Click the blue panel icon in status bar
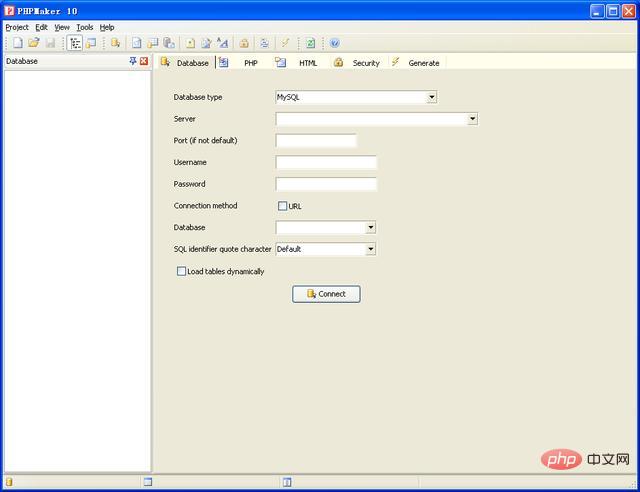Image resolution: width=640 pixels, height=492 pixels. [287, 482]
